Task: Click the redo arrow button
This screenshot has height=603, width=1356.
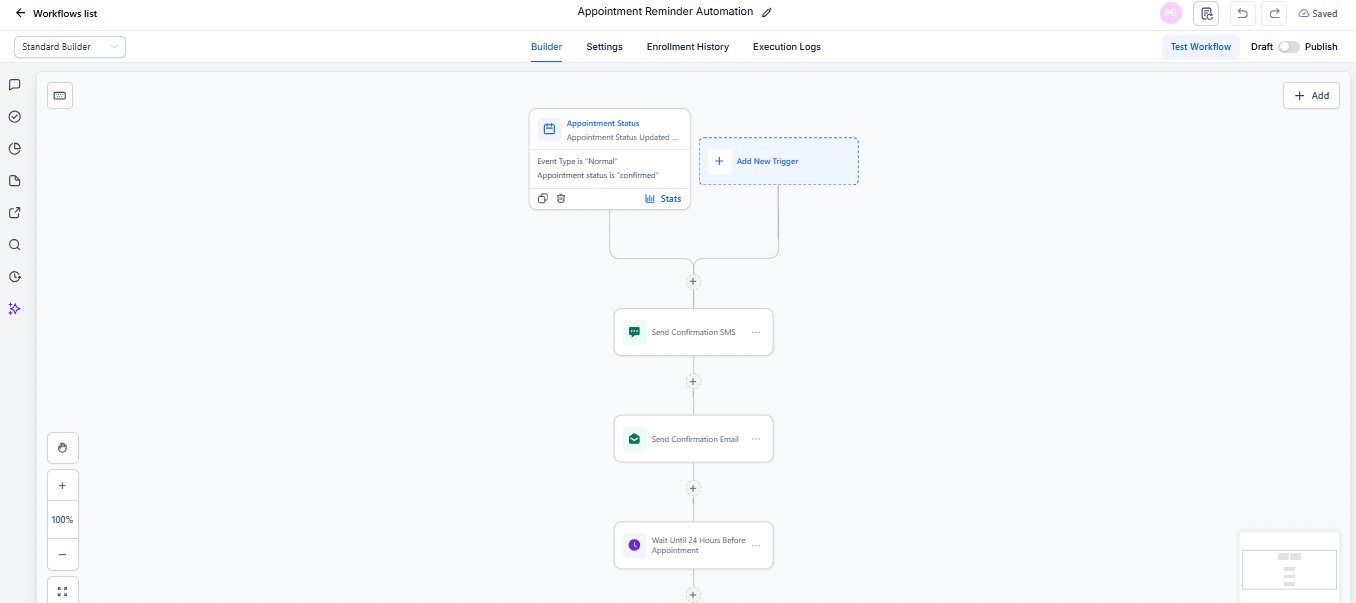Action: (x=1274, y=13)
